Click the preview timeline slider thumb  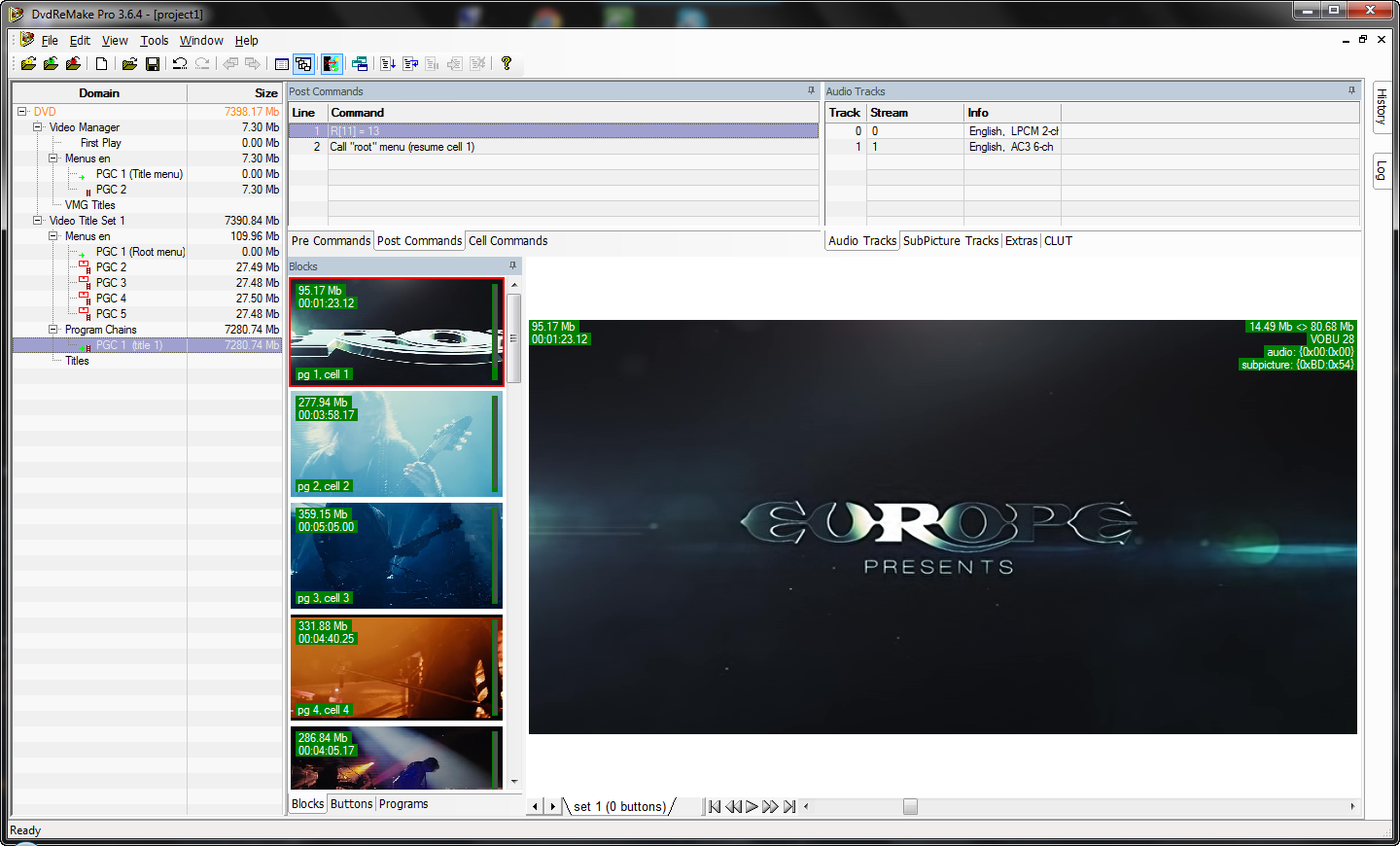[910, 806]
